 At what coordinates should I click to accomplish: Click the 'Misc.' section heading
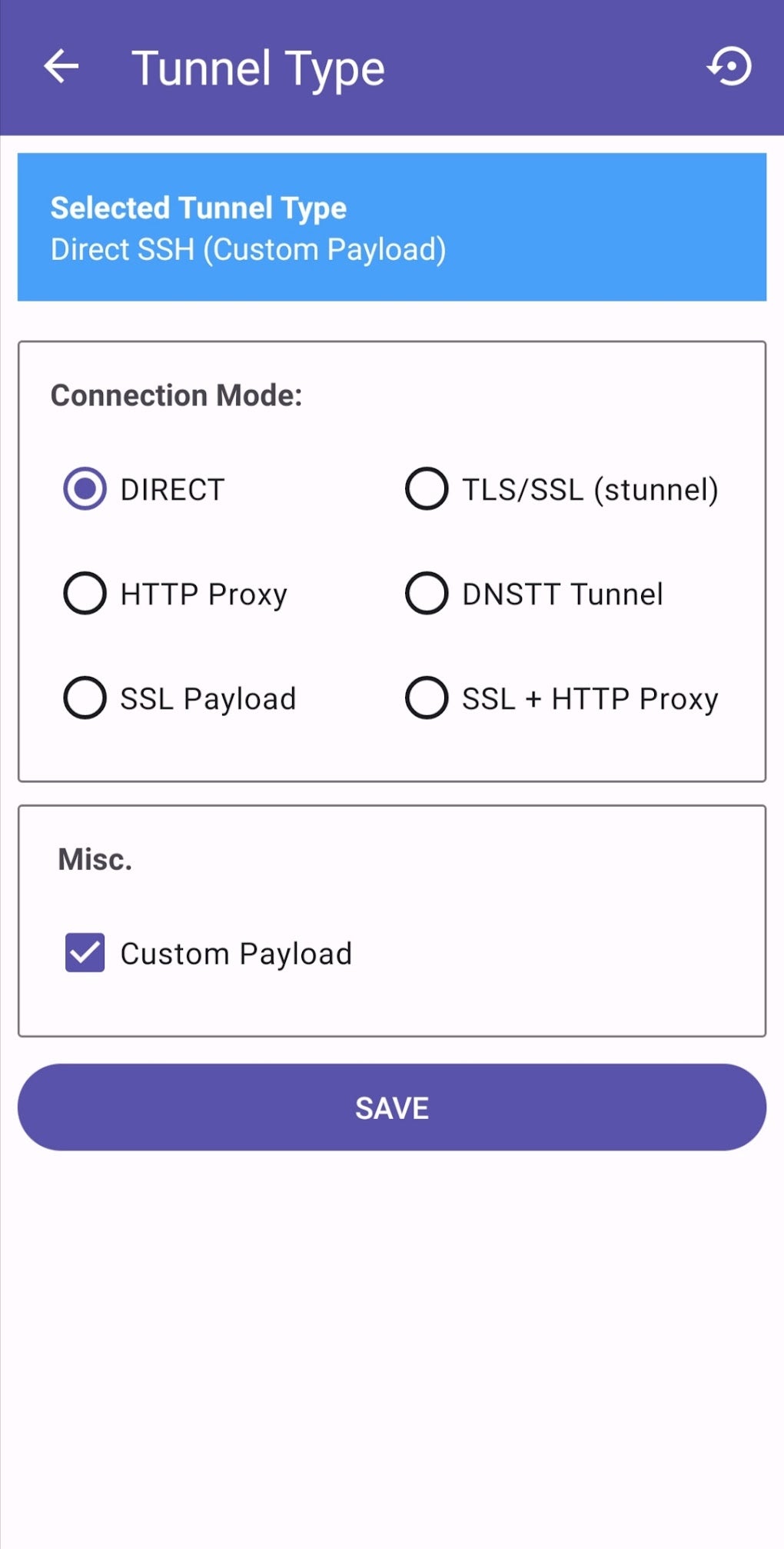95,859
